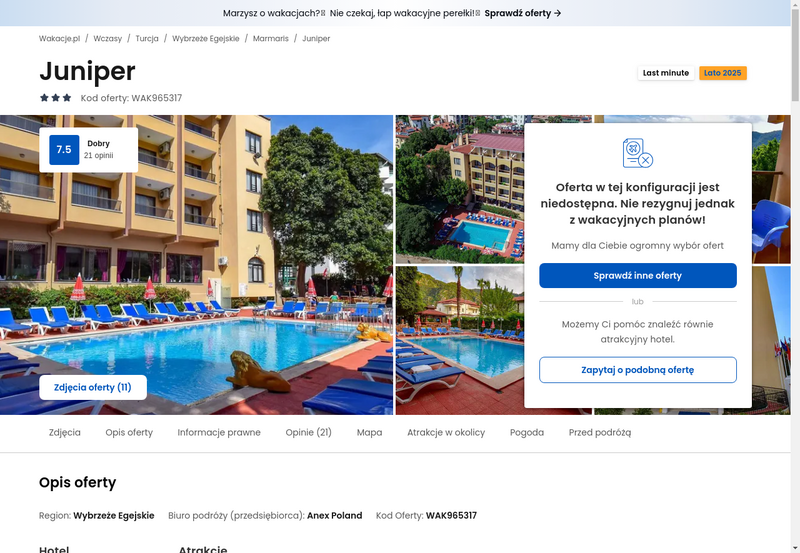800x553 pixels.
Task: Click the three-star hotel rating icons
Action: coord(56,97)
